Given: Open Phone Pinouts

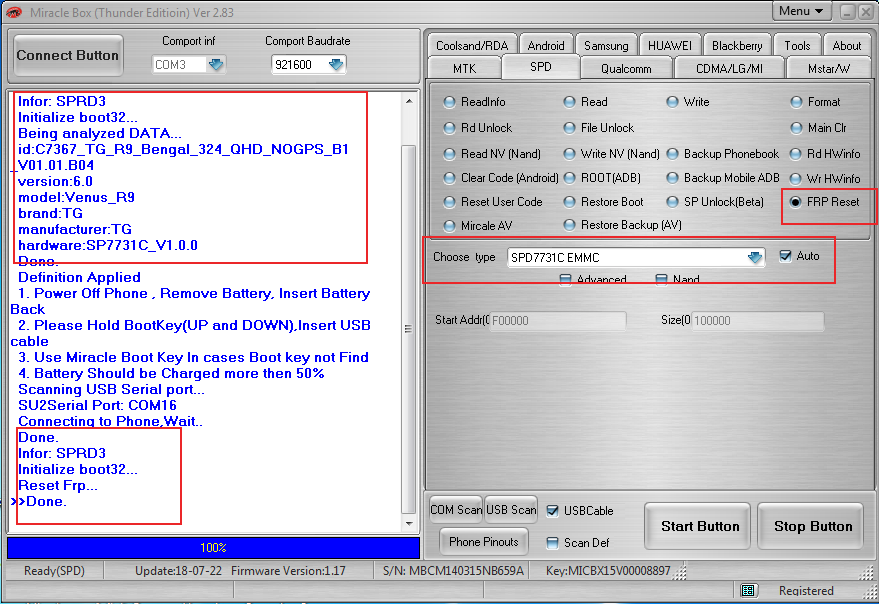Looking at the screenshot, I should pos(483,542).
